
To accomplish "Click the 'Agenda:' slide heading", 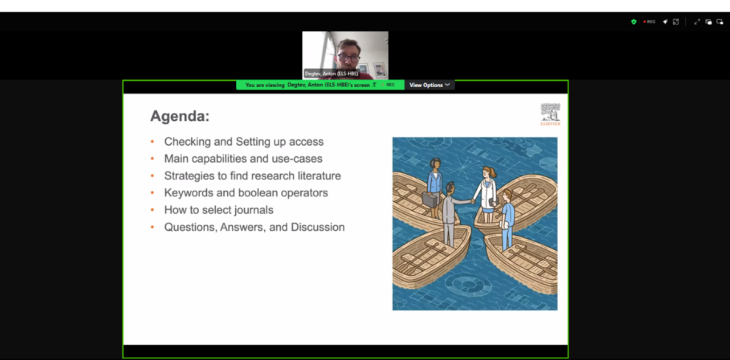I will [180, 116].
